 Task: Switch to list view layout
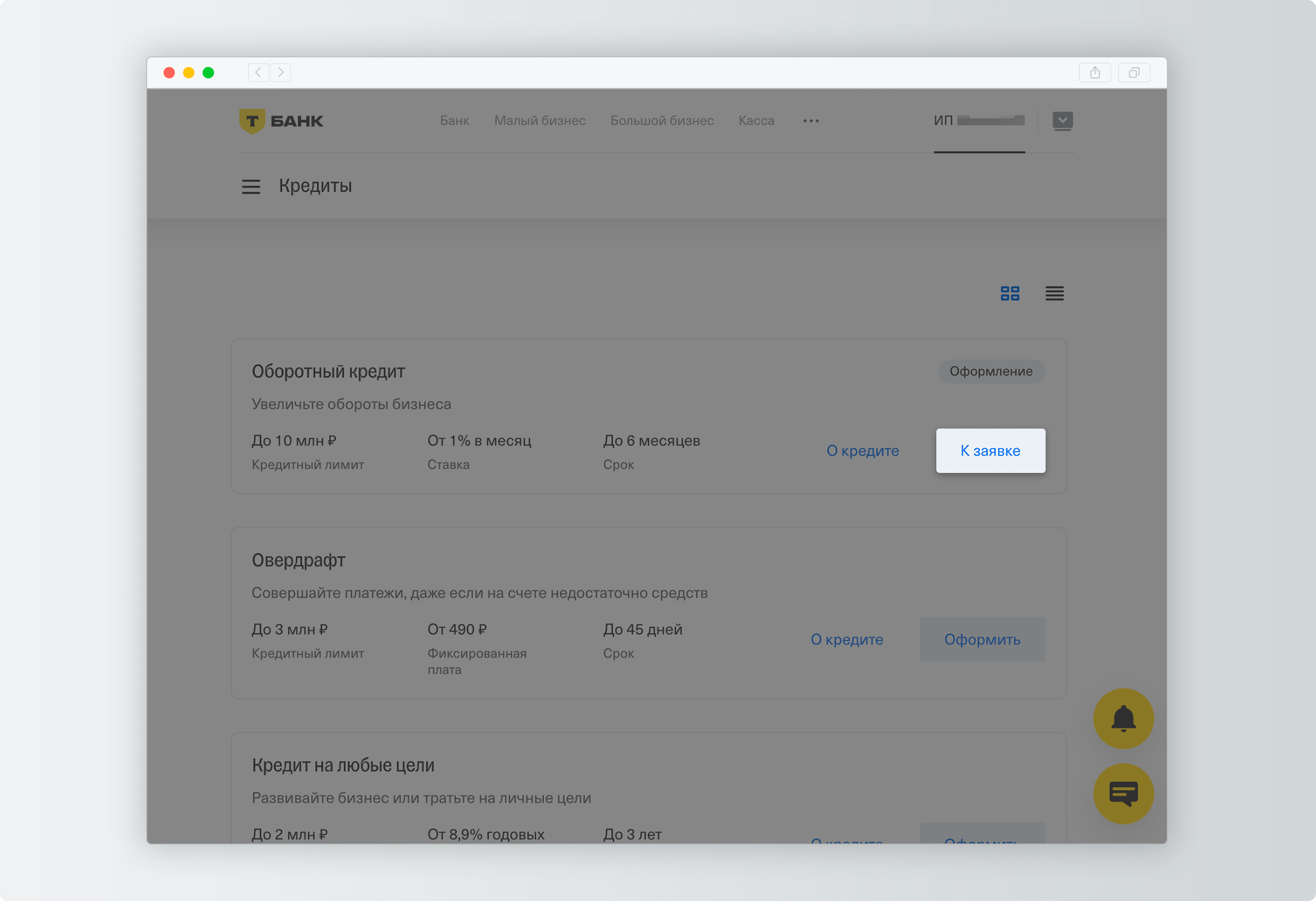[x=1054, y=294]
